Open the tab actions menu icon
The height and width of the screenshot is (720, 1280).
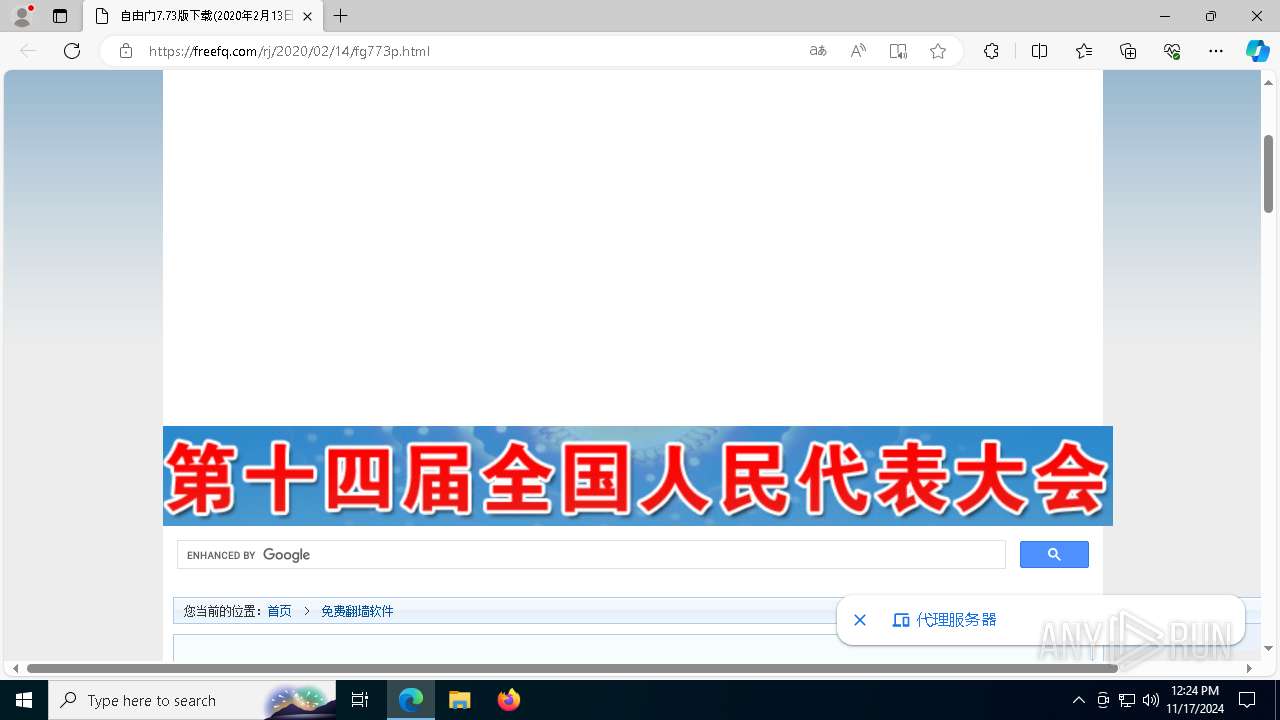click(x=60, y=16)
